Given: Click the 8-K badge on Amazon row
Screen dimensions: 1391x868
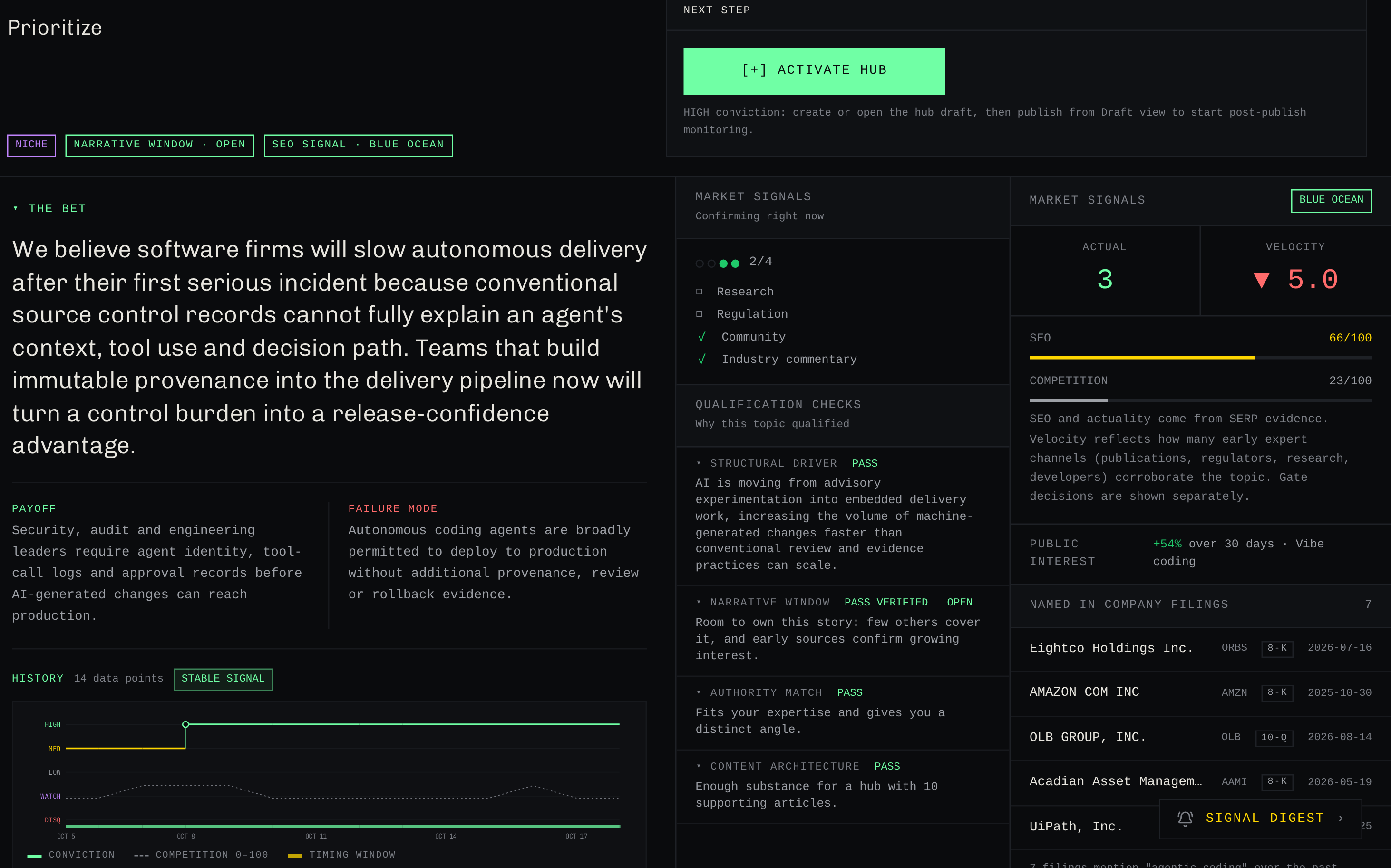Looking at the screenshot, I should (x=1277, y=693).
